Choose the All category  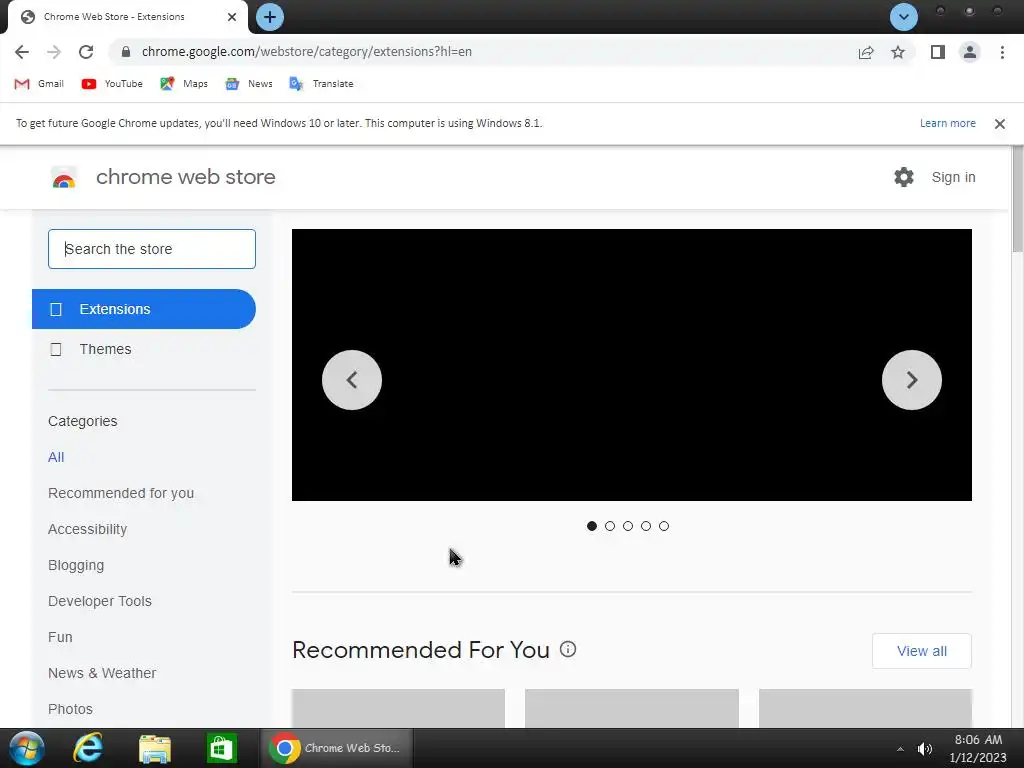pos(56,457)
